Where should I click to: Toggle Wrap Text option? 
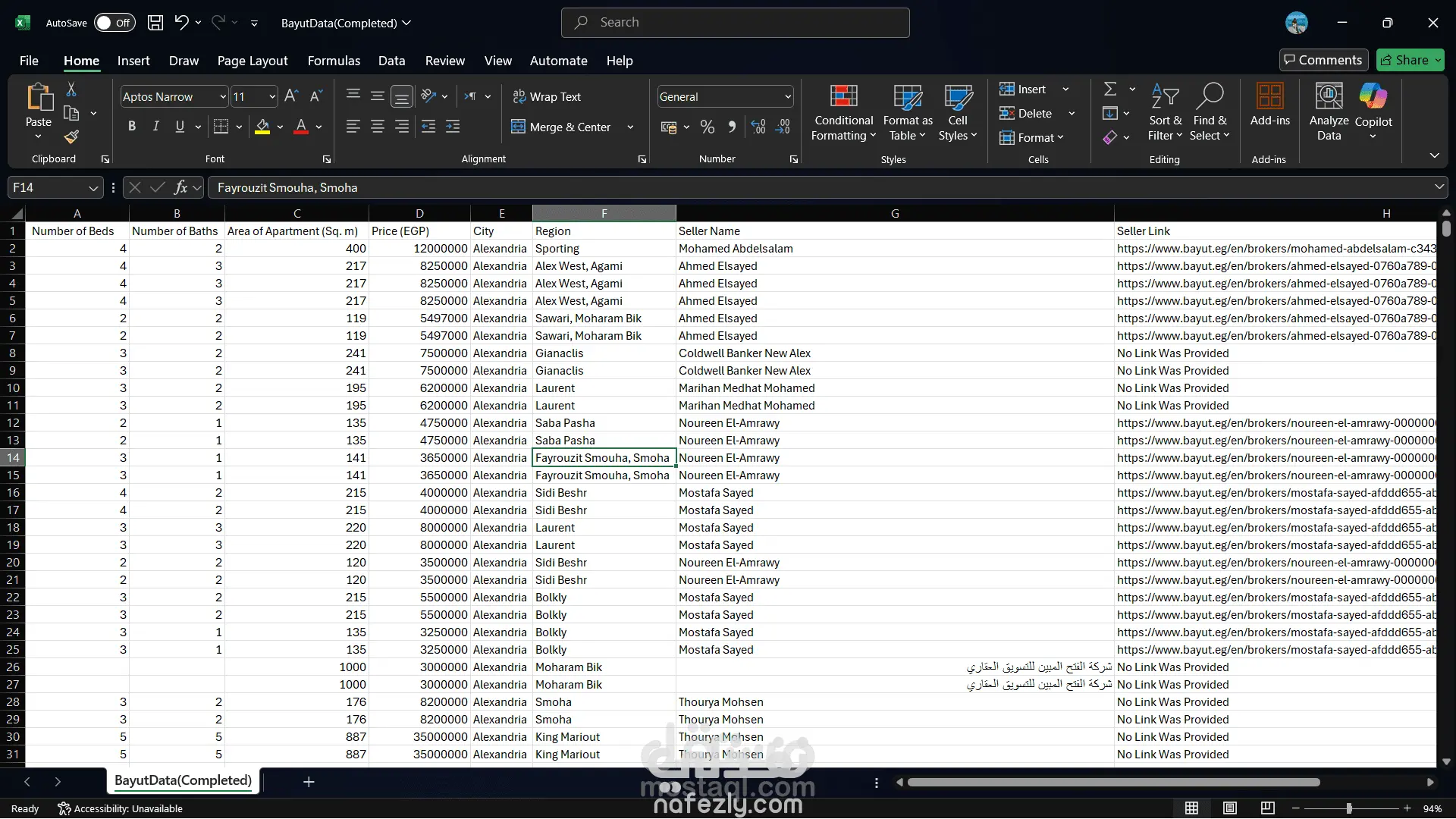coord(547,96)
